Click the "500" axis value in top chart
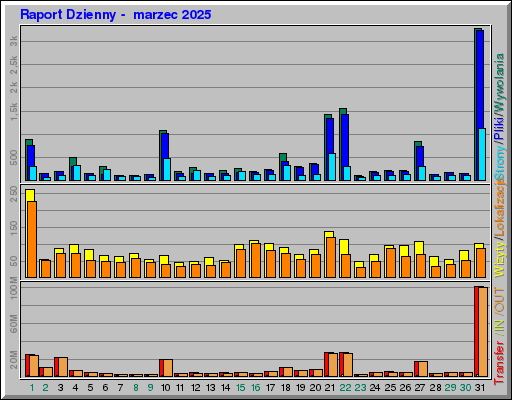Viewport: 512px width, 400px height. coord(14,157)
